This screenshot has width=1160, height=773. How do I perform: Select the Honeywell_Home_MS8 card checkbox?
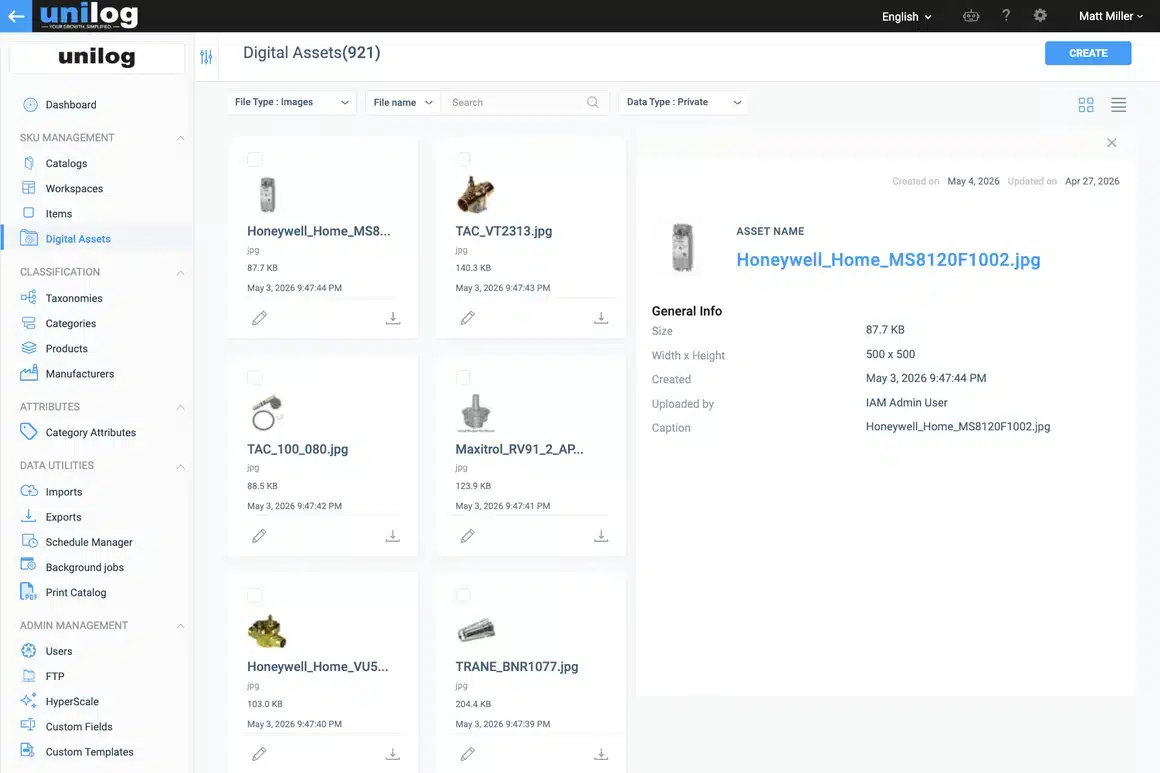[x=254, y=159]
